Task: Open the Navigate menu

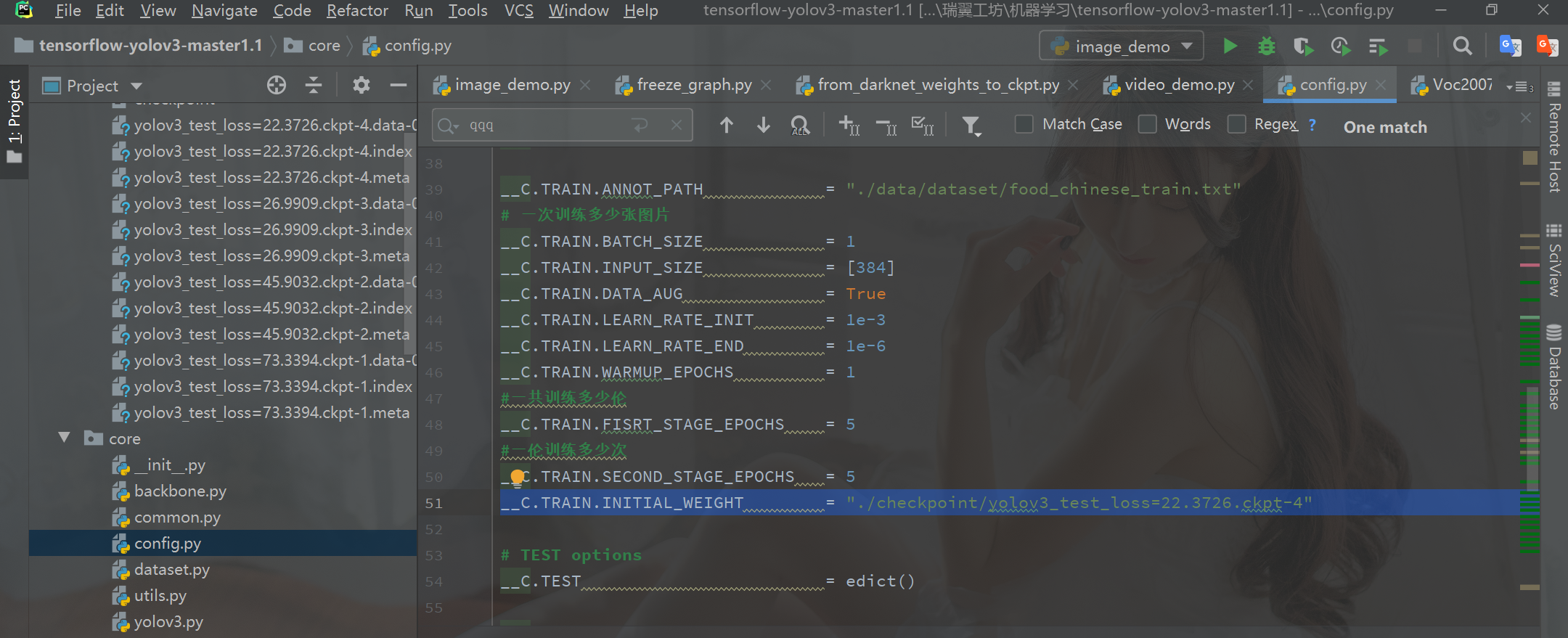Action: coord(224,11)
